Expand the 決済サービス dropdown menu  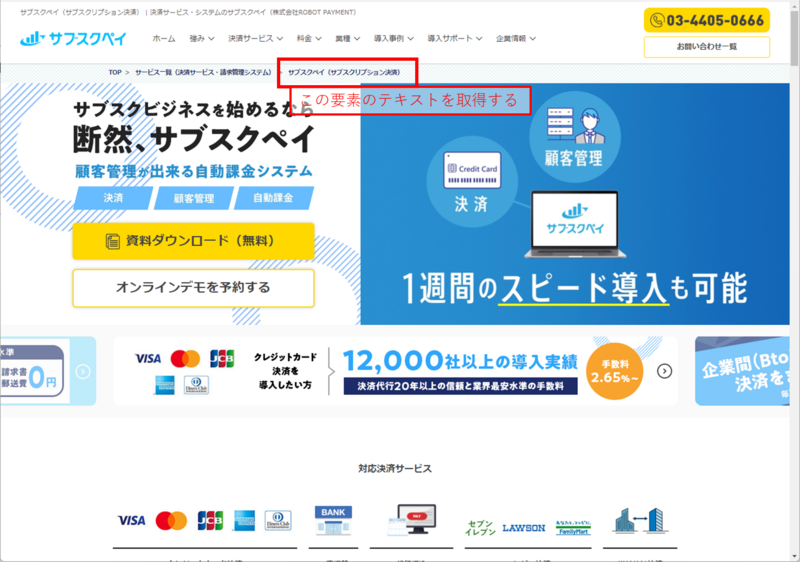pos(255,38)
